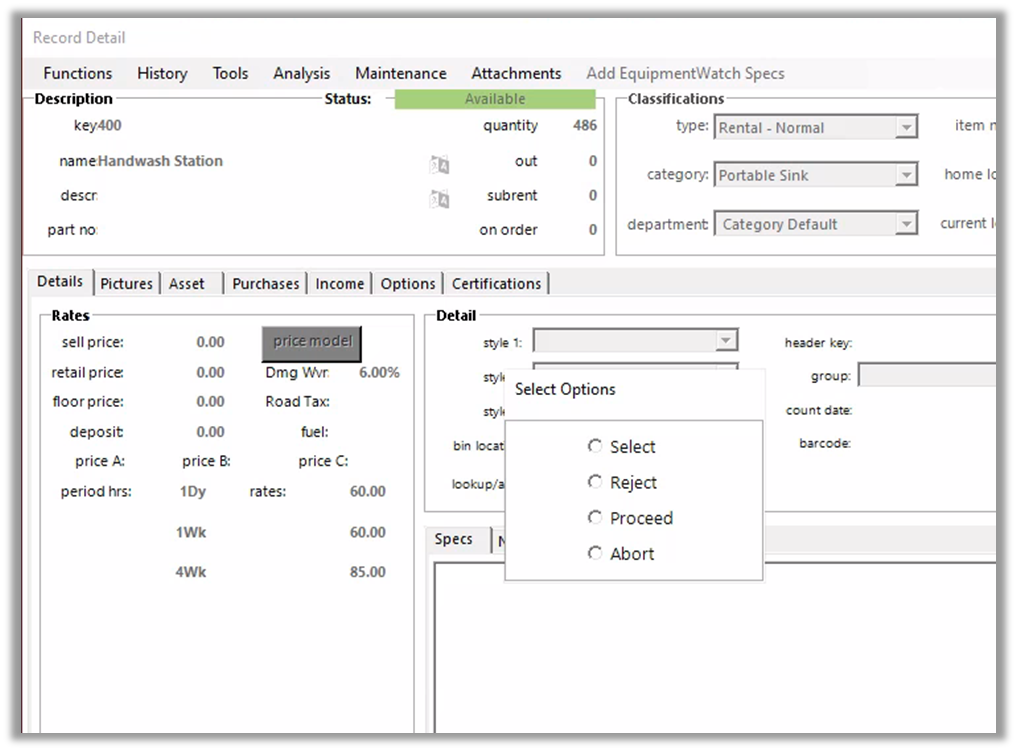Click Add EquipmentWatch Specs
Image resolution: width=1017 pixels, height=751 pixels.
coord(685,73)
